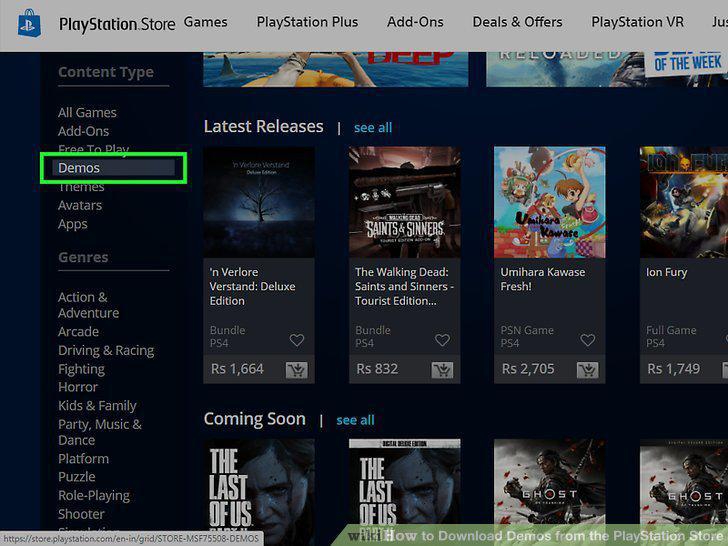The height and width of the screenshot is (546, 728).
Task: Filter by Platform genre
Action: tap(84, 459)
